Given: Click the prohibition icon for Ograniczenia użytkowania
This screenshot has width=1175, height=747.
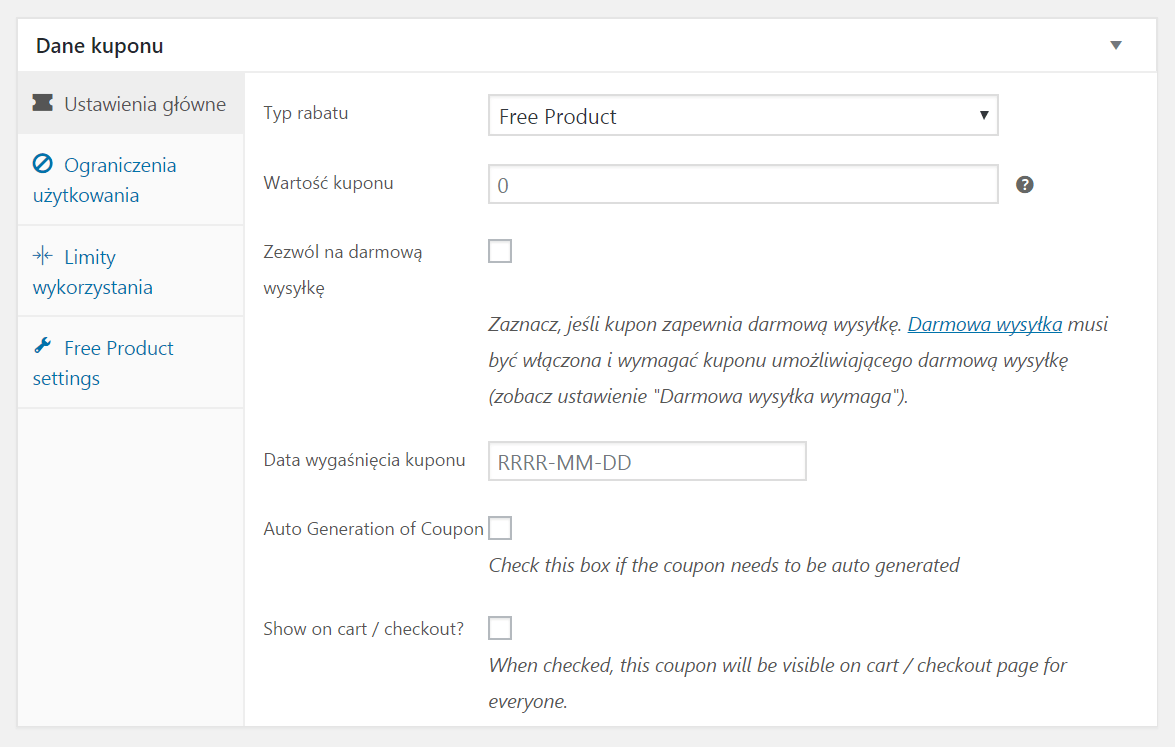Looking at the screenshot, I should tap(43, 163).
